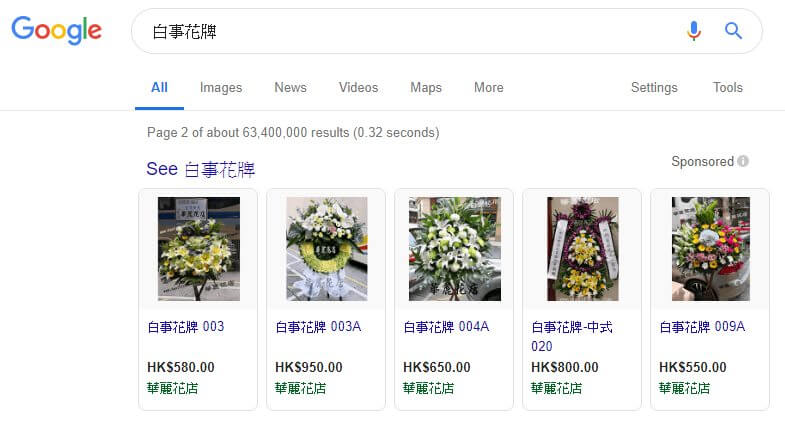This screenshot has width=785, height=422.
Task: Open the 白事花牌 004A title link
Action: 447,327
